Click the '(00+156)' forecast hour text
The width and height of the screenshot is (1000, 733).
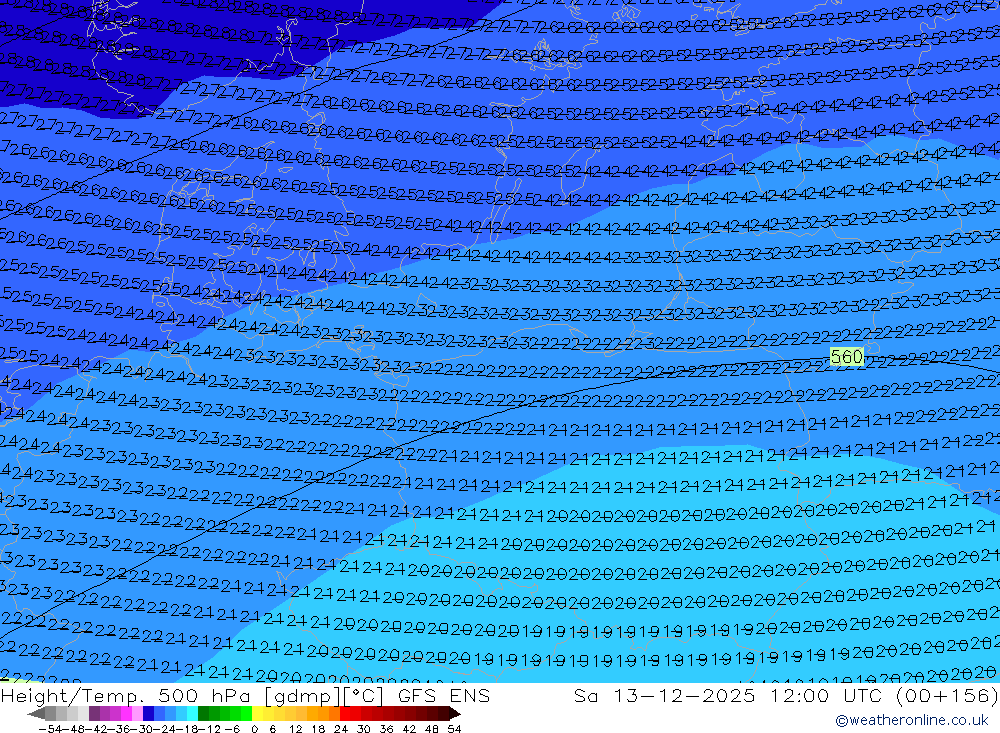(x=947, y=695)
